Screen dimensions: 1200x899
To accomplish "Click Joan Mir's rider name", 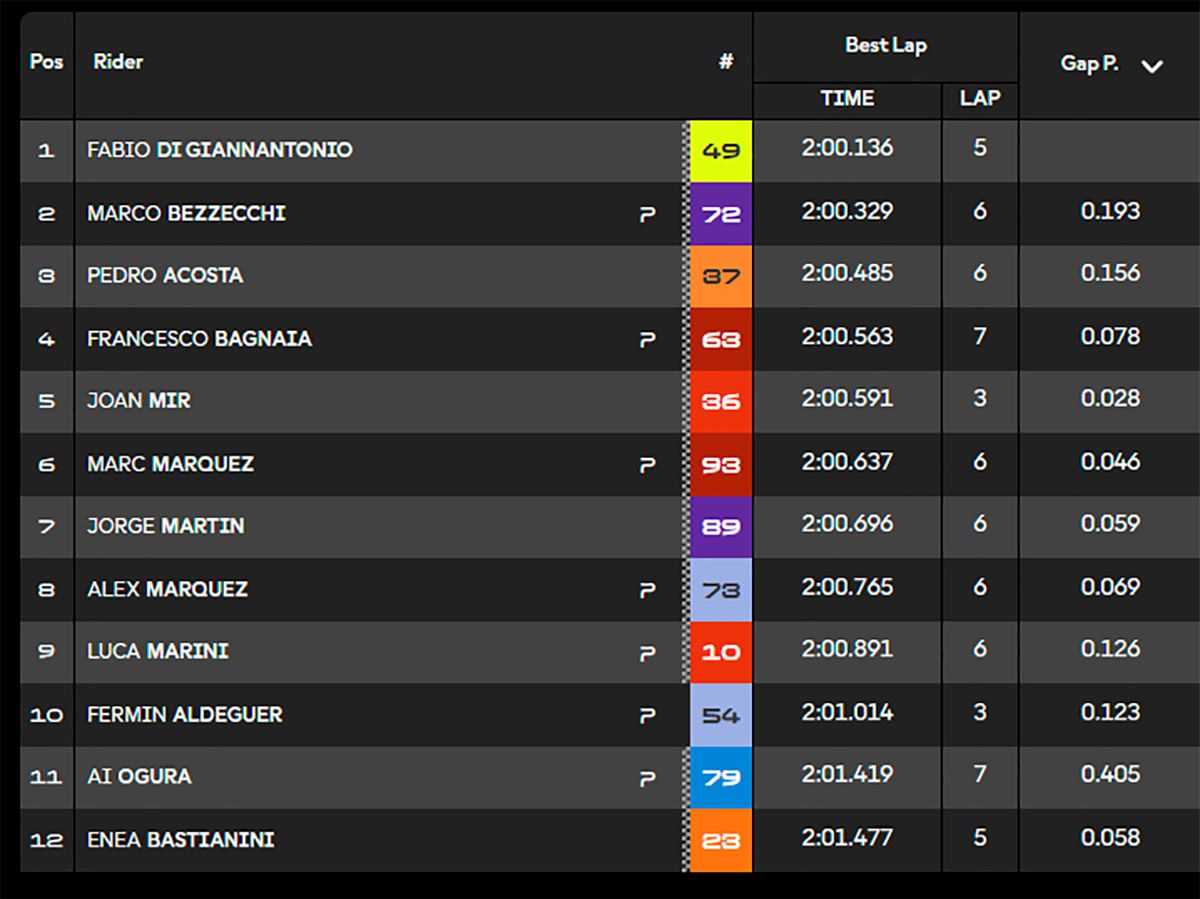I will click(138, 401).
